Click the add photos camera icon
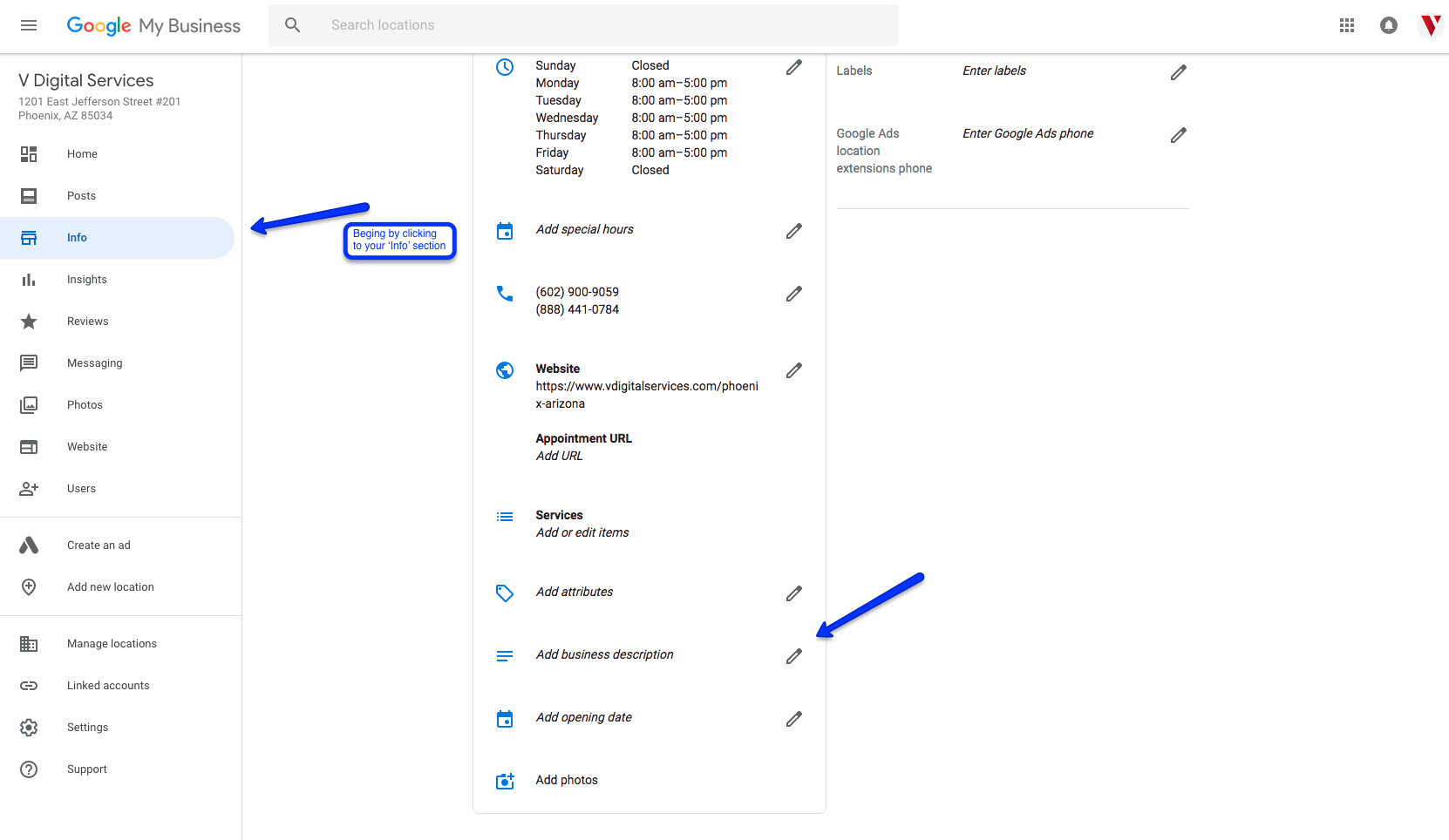The height and width of the screenshot is (840, 1449). click(x=505, y=781)
